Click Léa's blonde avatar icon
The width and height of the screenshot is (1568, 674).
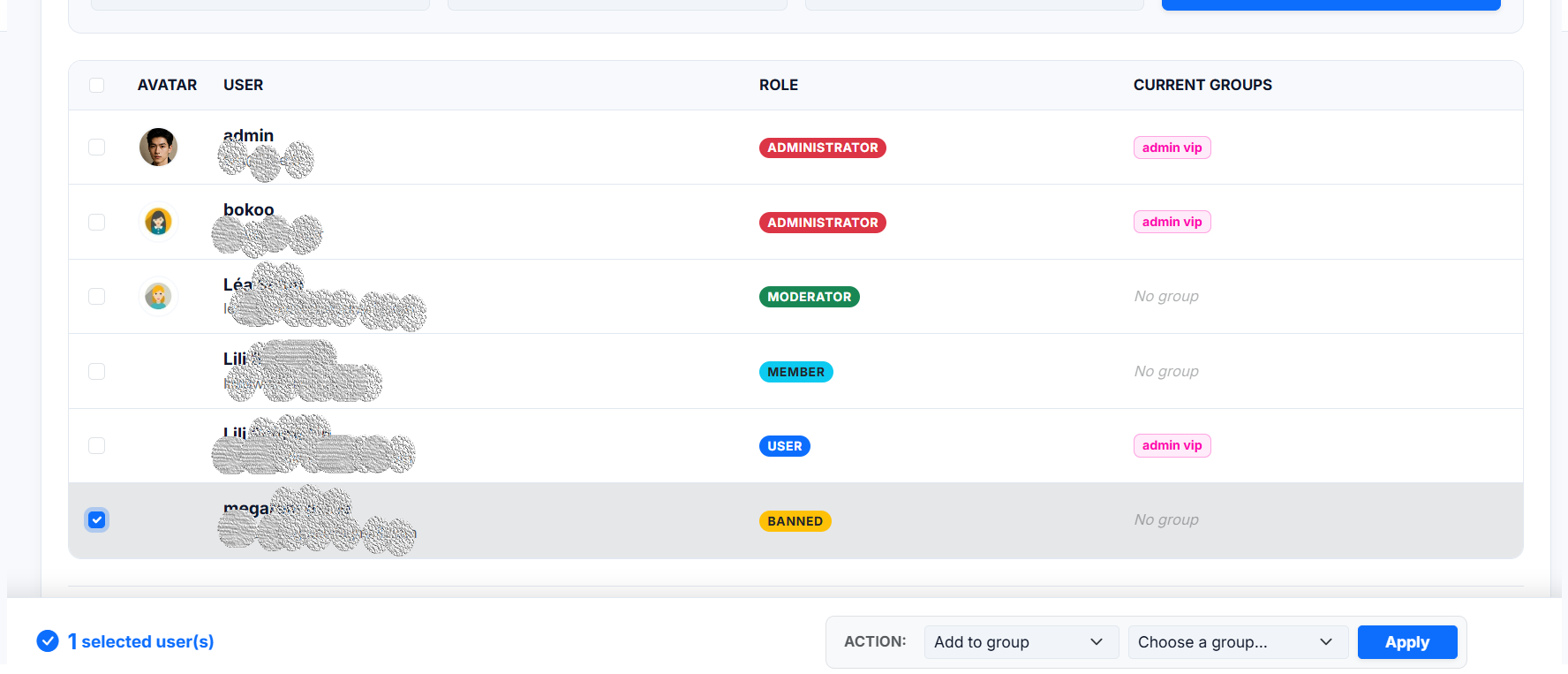coord(158,296)
